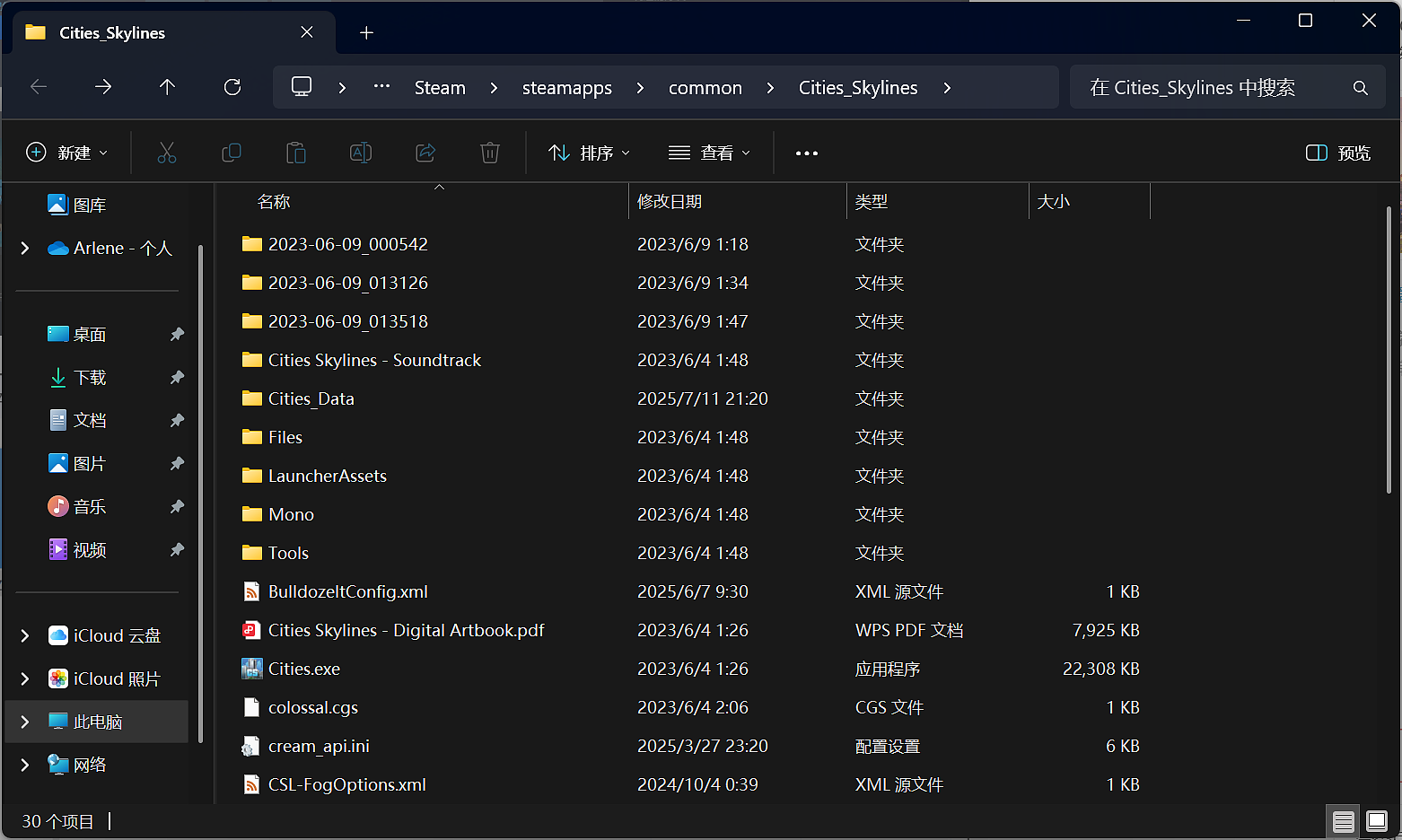Screen dimensions: 1402x840
Task: Open the See more three-dots menu
Action: click(807, 153)
